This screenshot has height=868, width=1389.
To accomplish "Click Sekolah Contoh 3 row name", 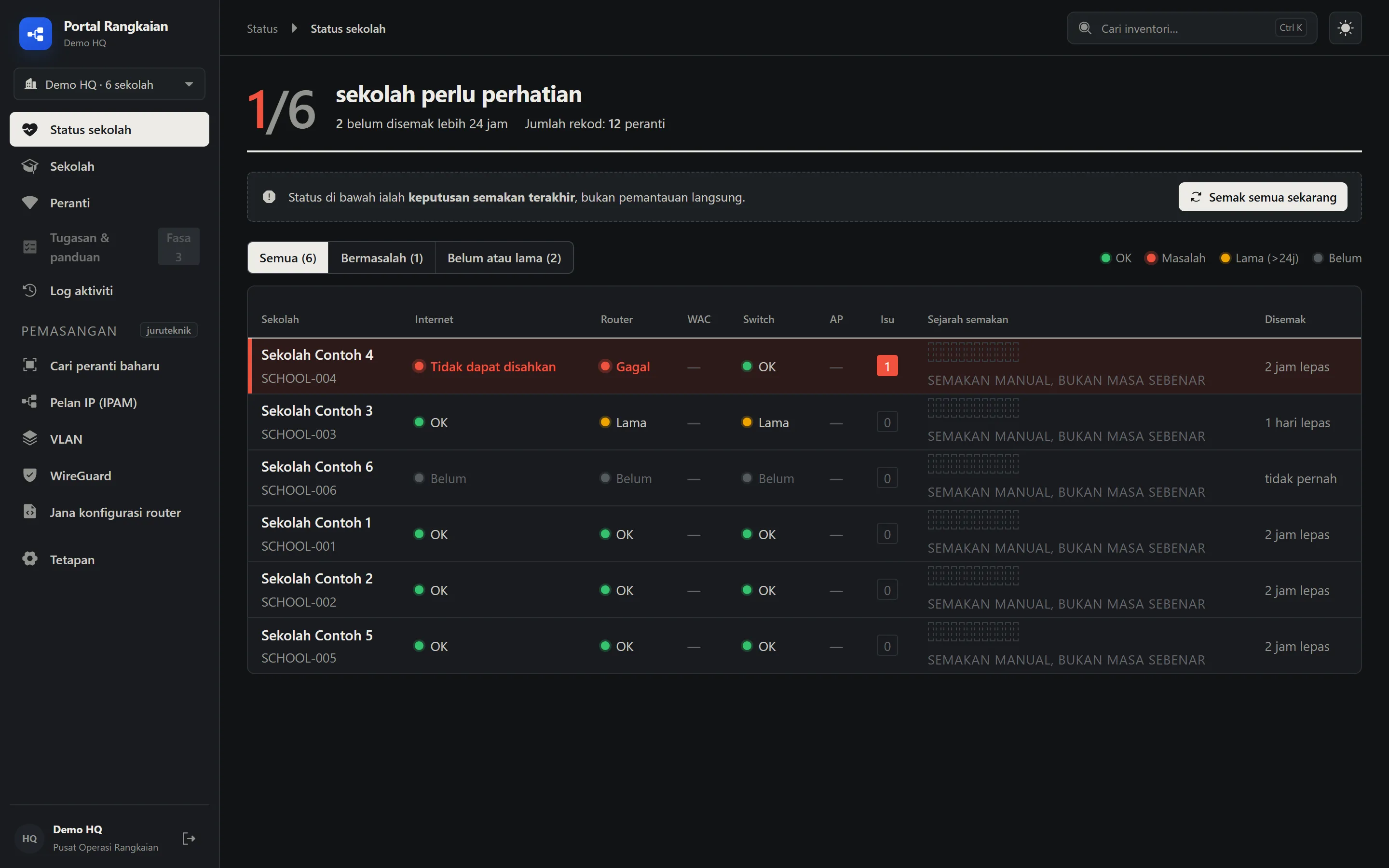I will (317, 410).
